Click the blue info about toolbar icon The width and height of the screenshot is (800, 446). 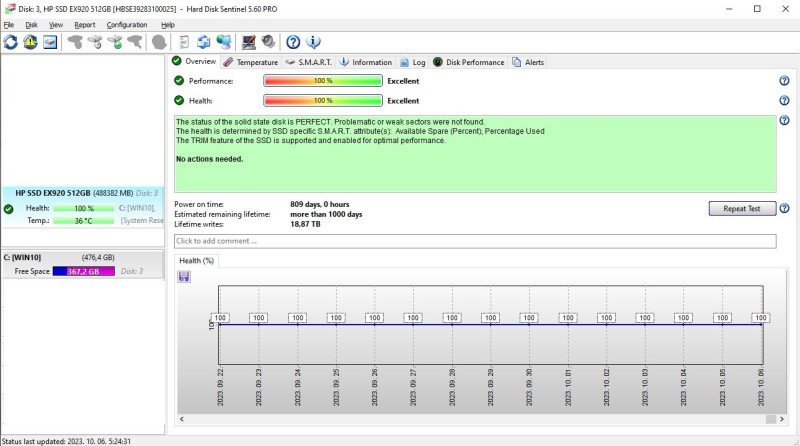(x=313, y=42)
